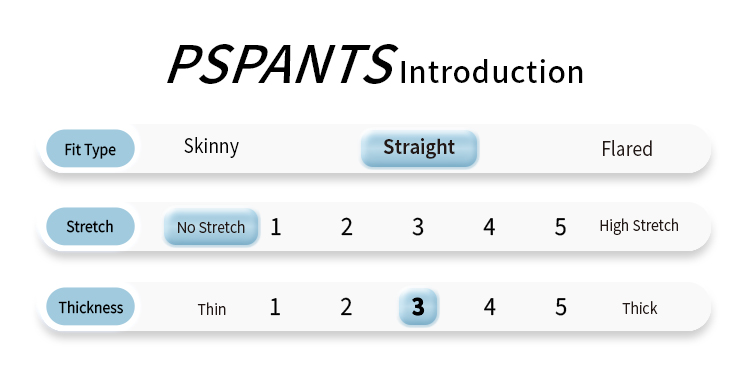Set stretch level to 5
Image resolution: width=750 pixels, height=383 pixels.
point(560,227)
